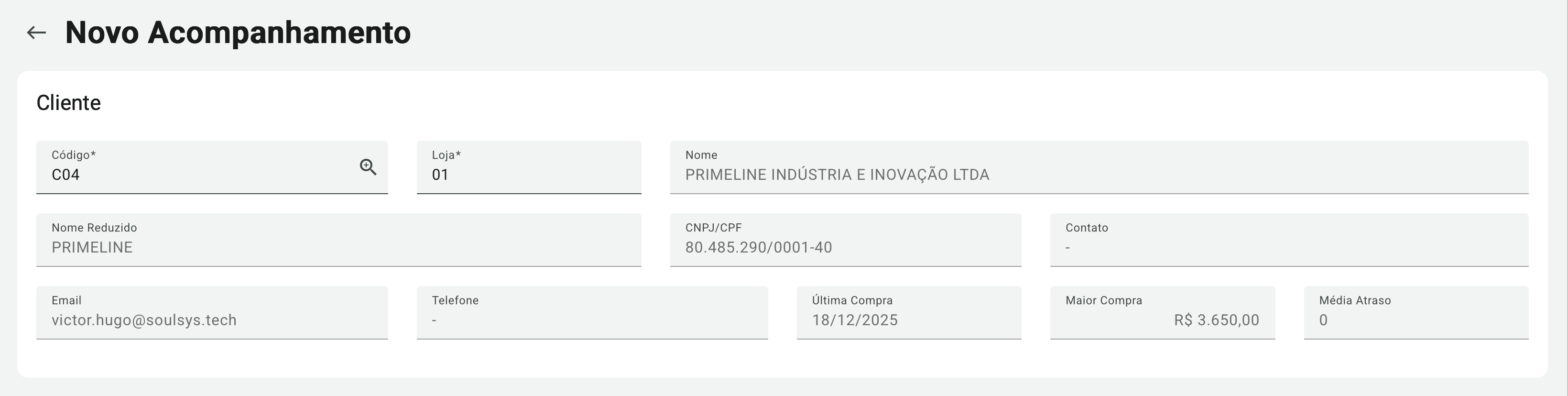Screen dimensions: 1568x396
Task: Click the Novo Acompanhamento page title
Action: (238, 33)
